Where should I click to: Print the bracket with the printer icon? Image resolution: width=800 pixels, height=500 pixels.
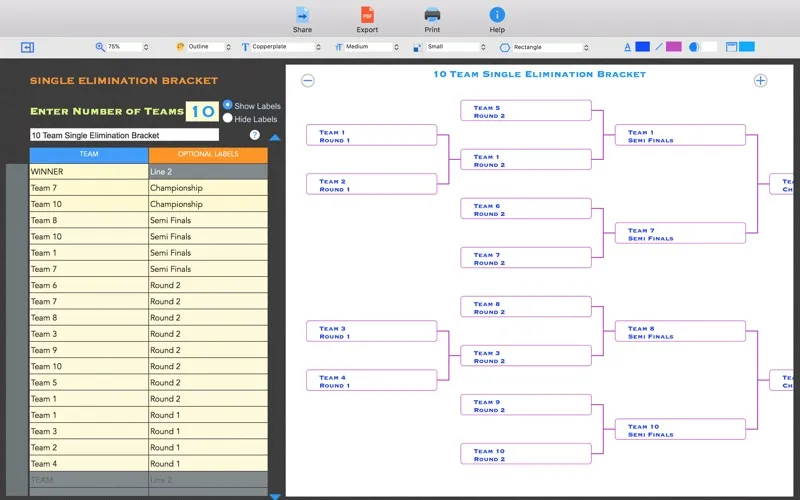point(432,15)
